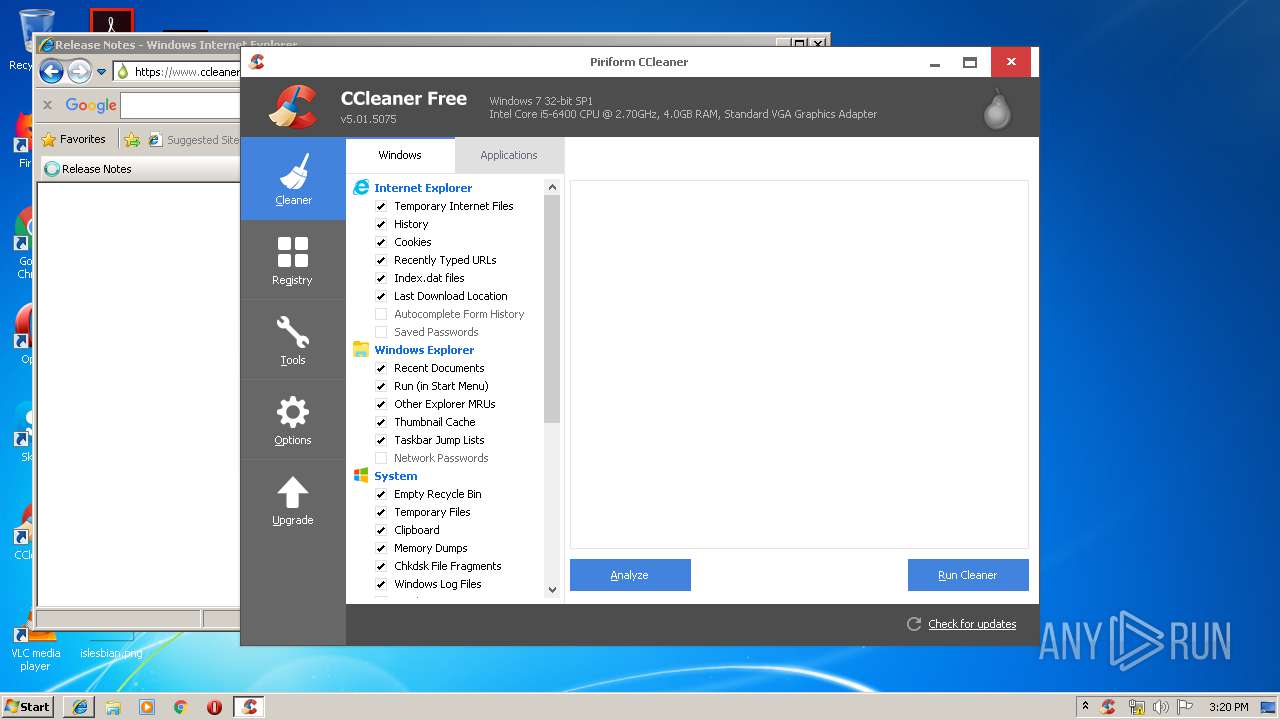
Task: Uncheck Empty Recycle Bin checkbox
Action: tap(381, 494)
